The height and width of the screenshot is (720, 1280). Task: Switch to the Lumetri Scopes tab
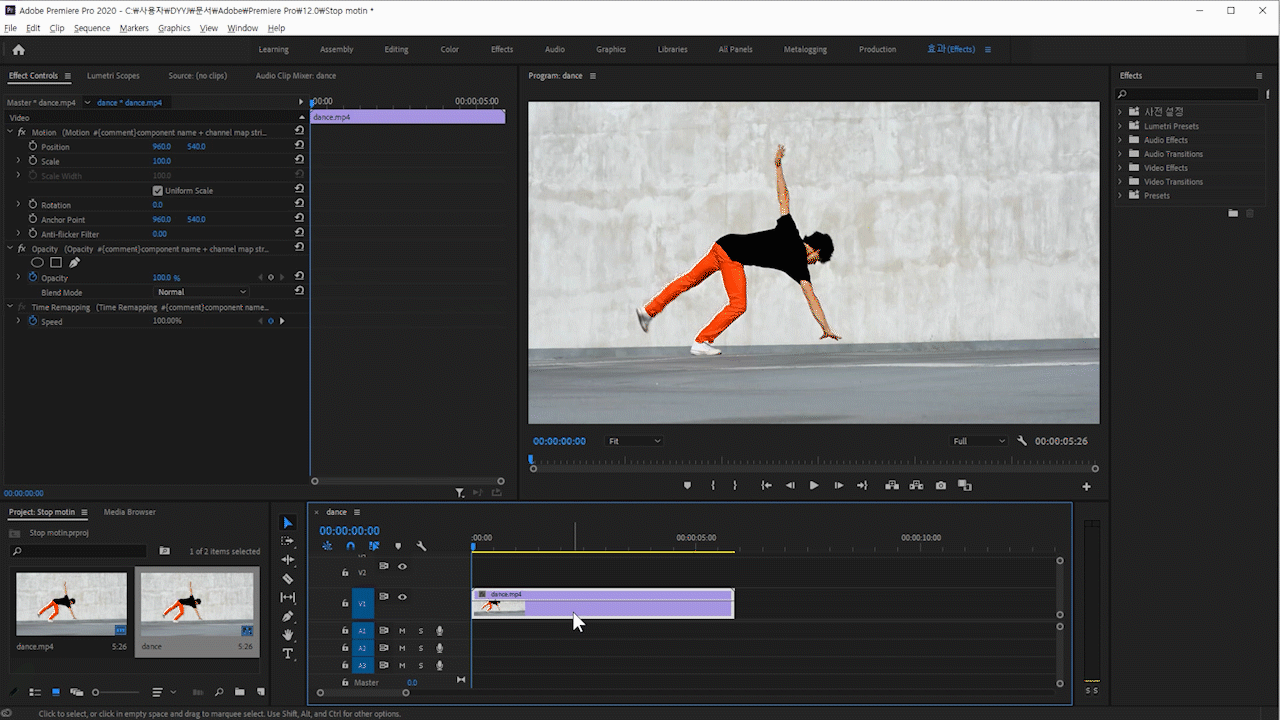coord(113,76)
